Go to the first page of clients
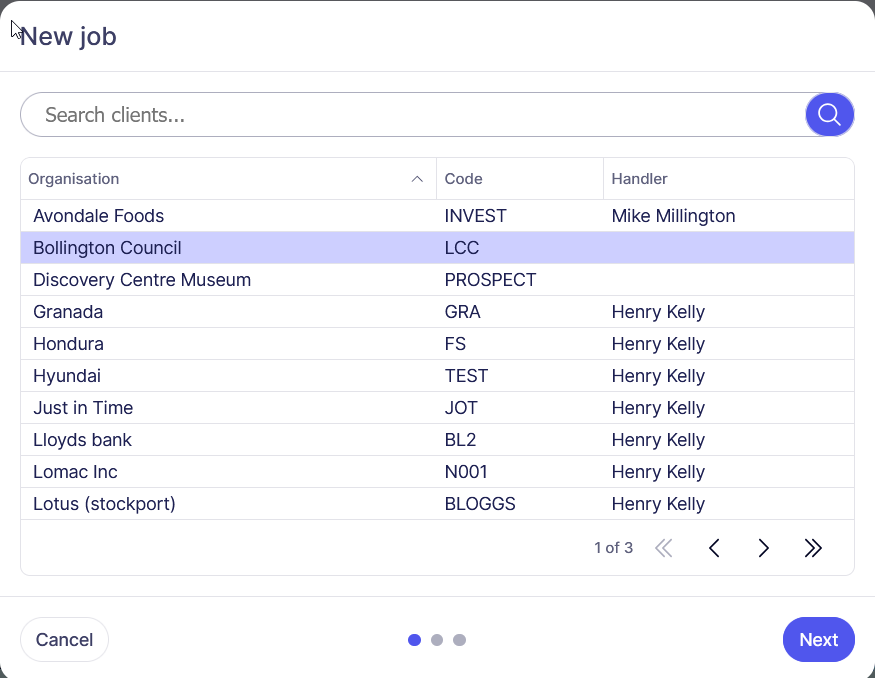This screenshot has height=678, width=875. (x=663, y=548)
